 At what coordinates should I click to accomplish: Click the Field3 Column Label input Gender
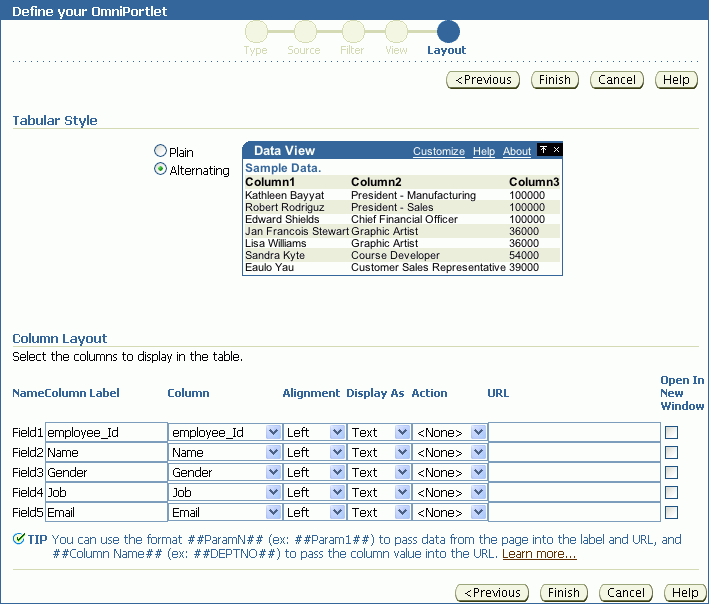(107, 472)
